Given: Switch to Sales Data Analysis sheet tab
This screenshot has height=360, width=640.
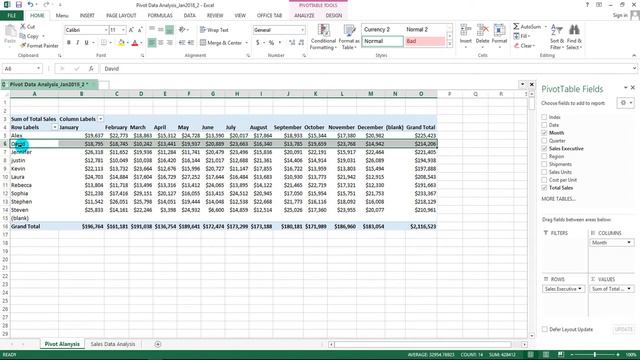Looking at the screenshot, I should [113, 344].
